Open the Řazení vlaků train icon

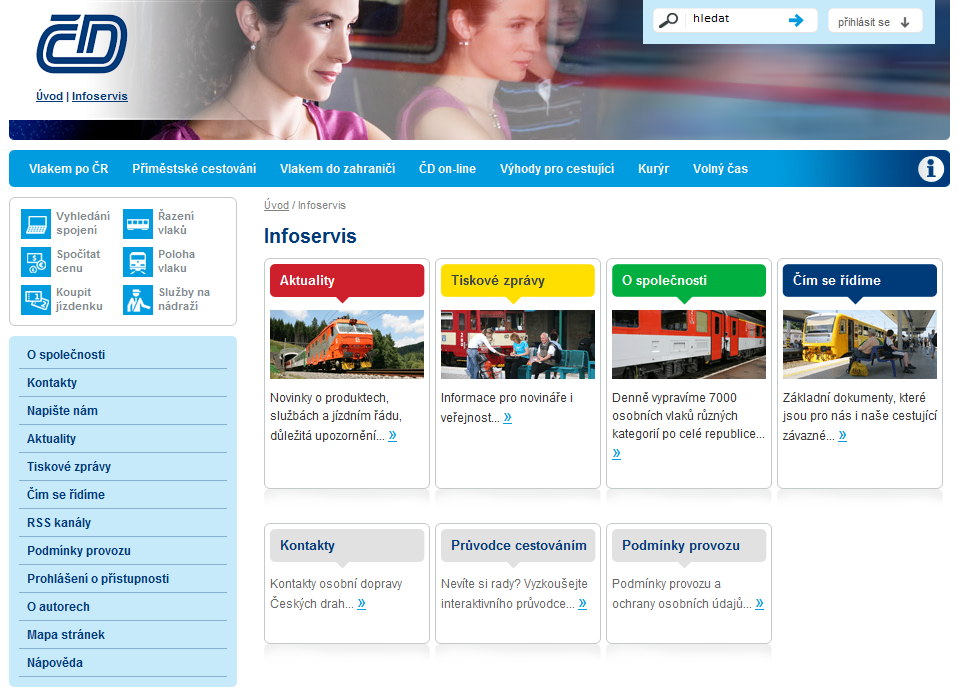tap(138, 224)
